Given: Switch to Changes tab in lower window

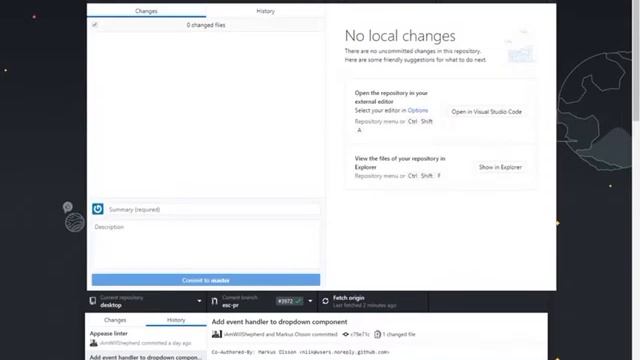Looking at the screenshot, I should tap(115, 320).
